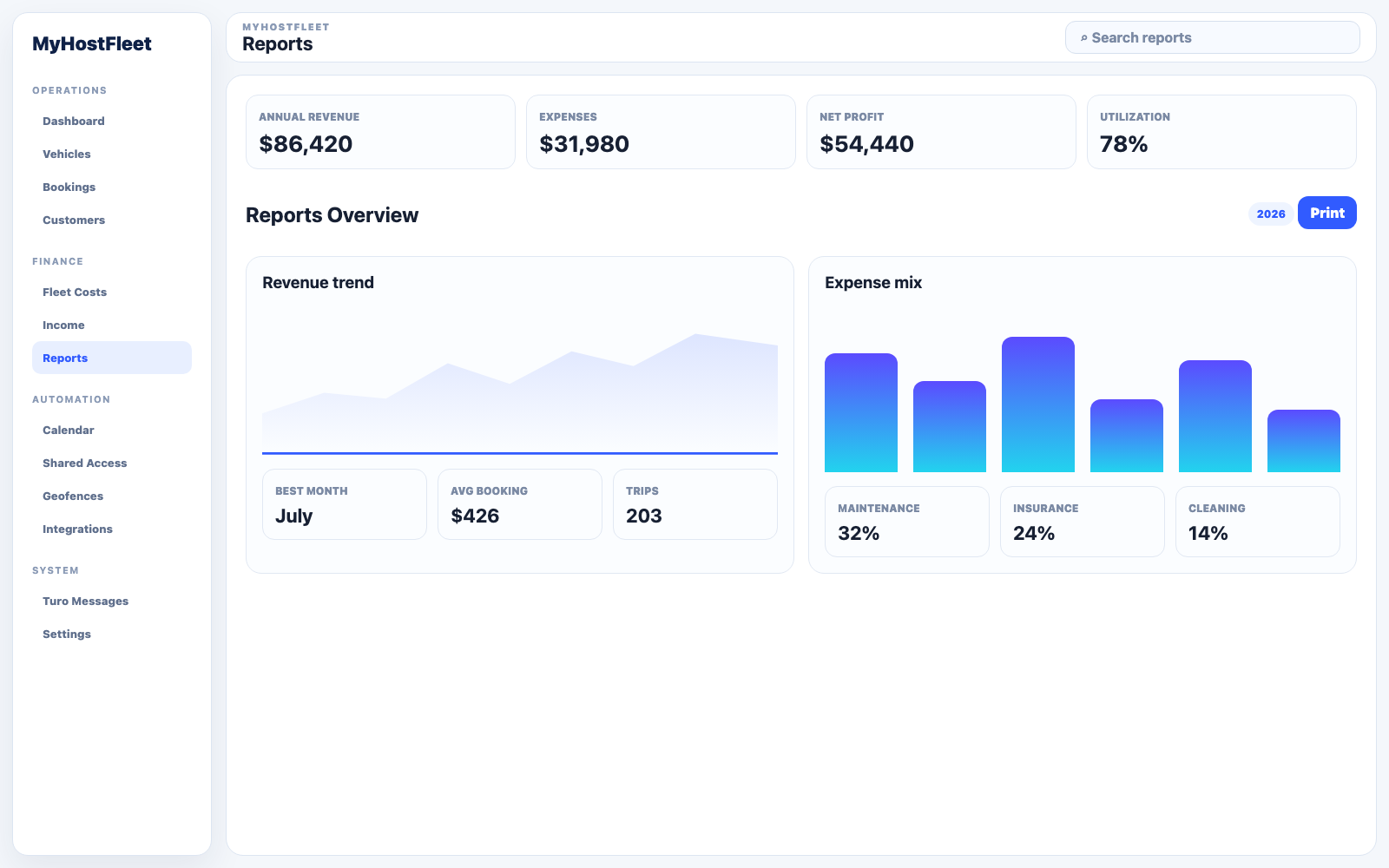Screen dimensions: 1389x868
Task: Select the Utilization card
Action: tap(1221, 132)
